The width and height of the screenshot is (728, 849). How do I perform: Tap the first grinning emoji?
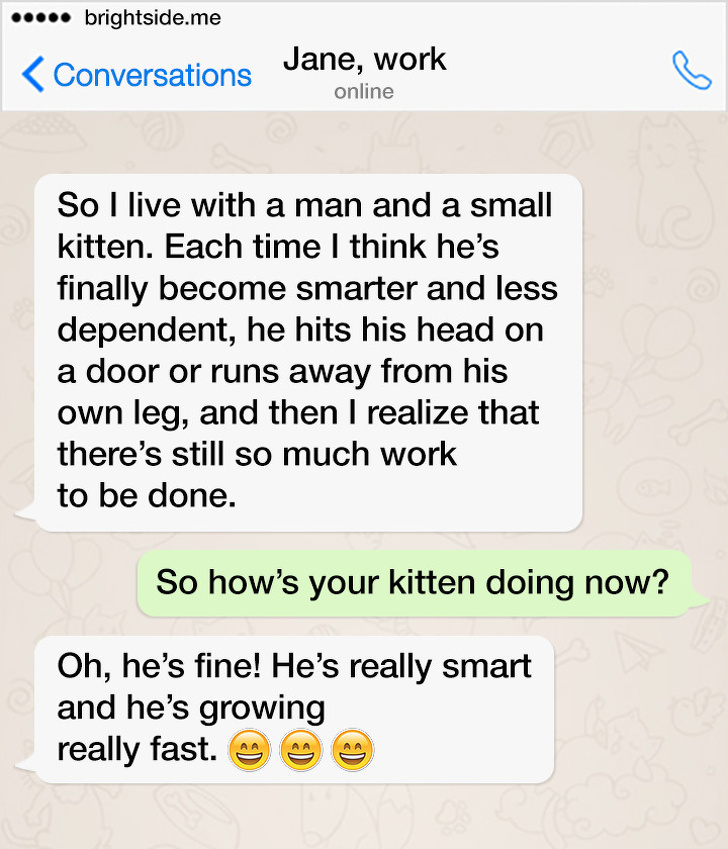(250, 750)
